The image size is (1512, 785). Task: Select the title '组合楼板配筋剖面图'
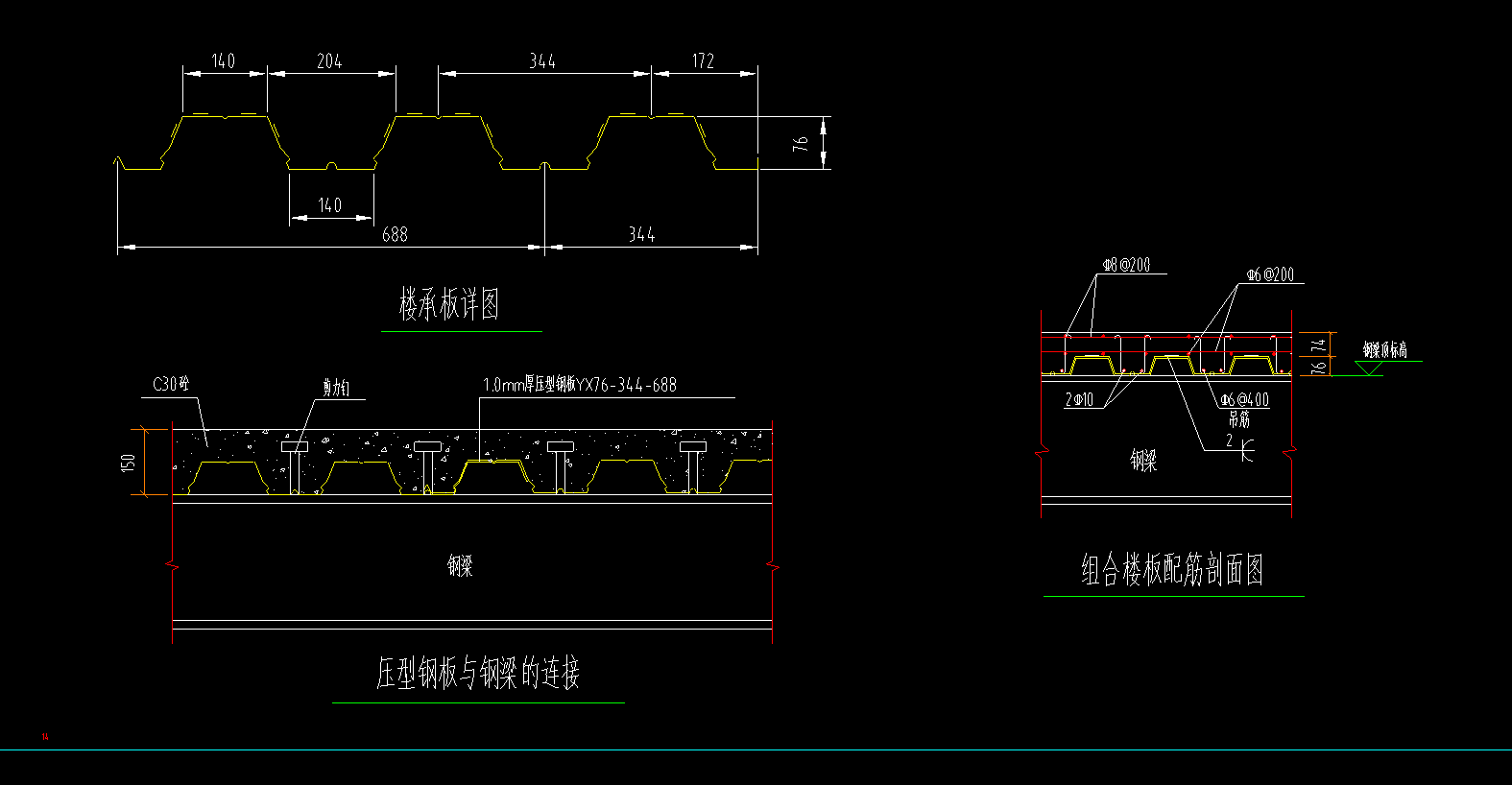coord(1172,570)
